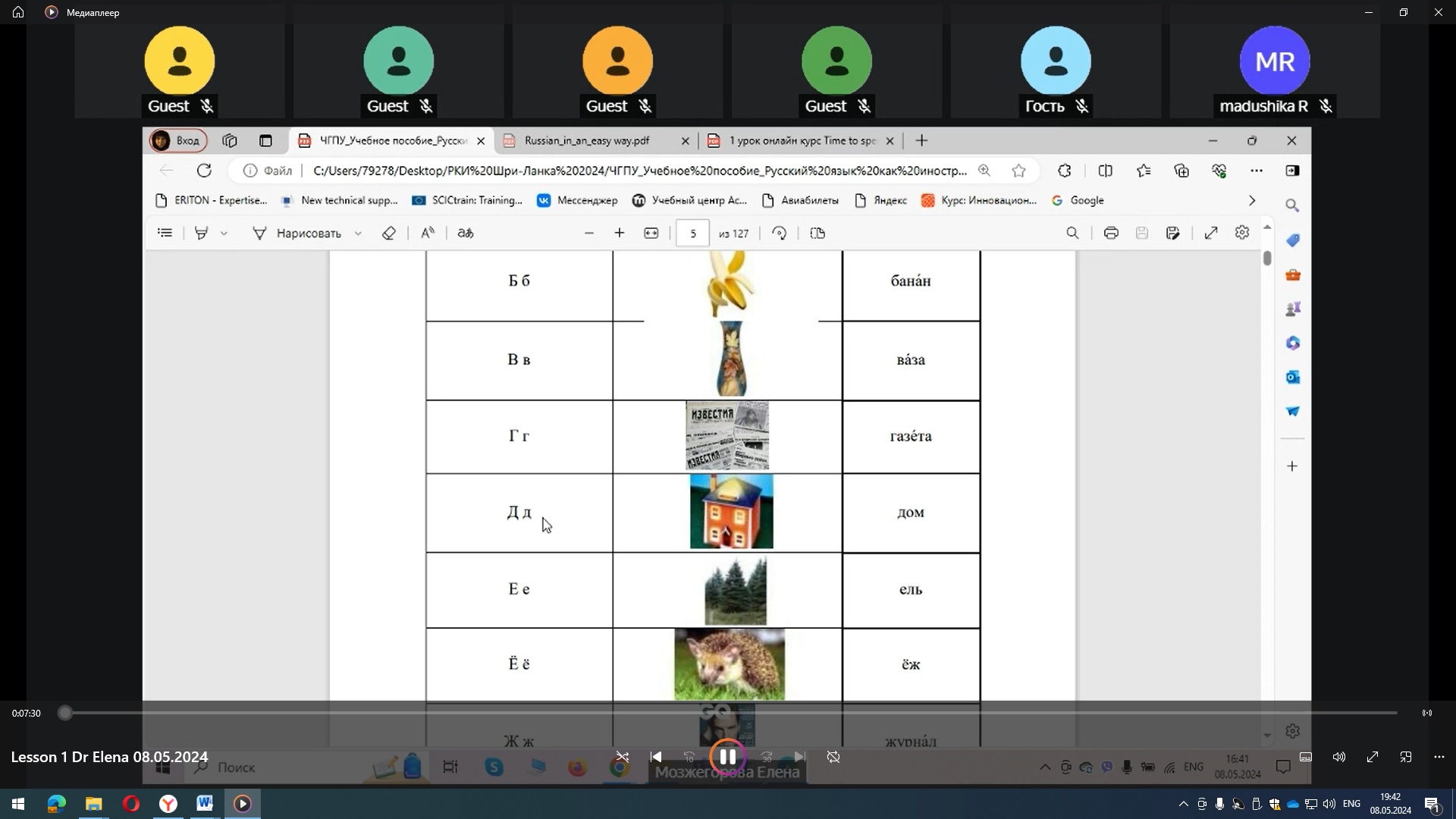Zoom out the PDF with minus
The height and width of the screenshot is (819, 1456).
coord(589,233)
